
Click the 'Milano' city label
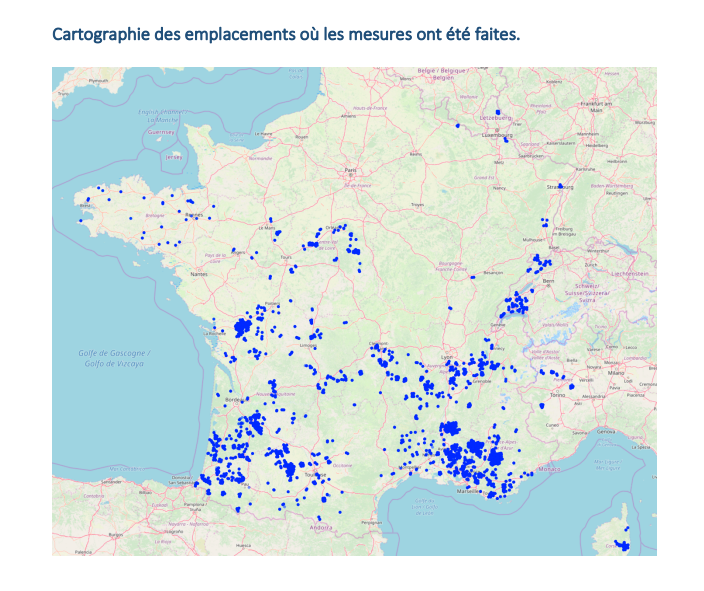(616, 373)
